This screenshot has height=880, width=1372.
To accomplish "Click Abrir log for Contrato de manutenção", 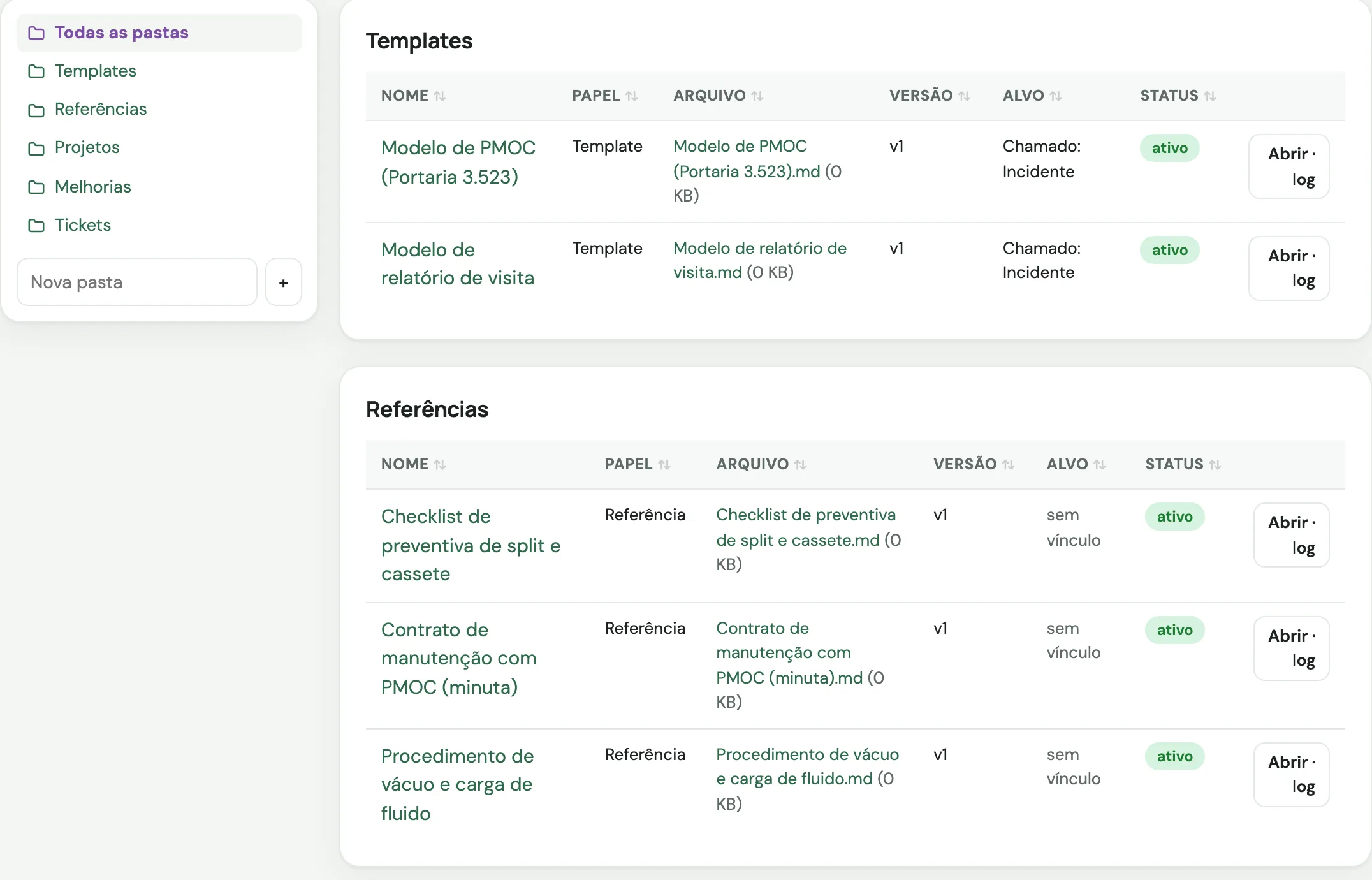I will coord(1292,649).
